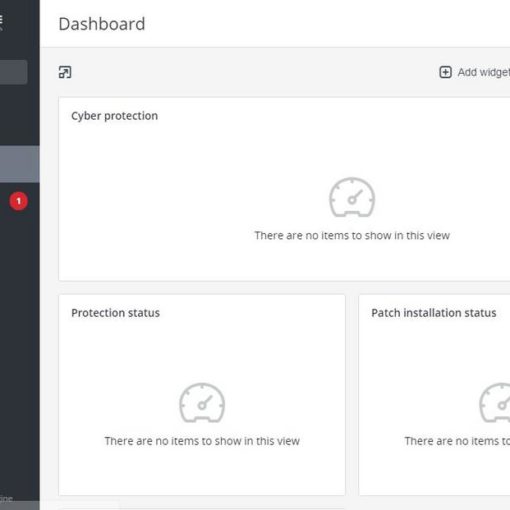Click the plus icon beside Add widget
This screenshot has height=510, width=510.
point(445,72)
